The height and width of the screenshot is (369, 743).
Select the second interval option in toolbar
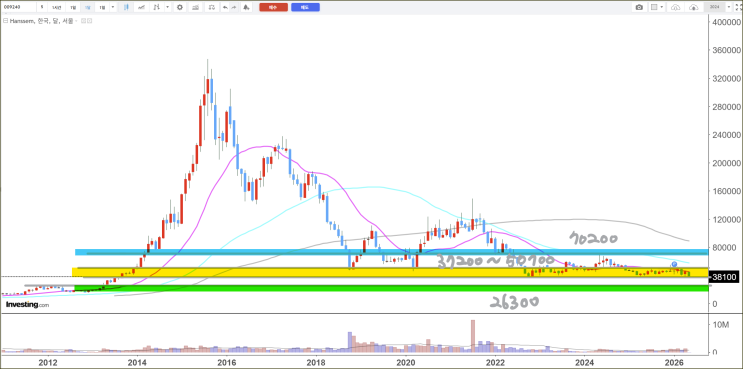coord(56,7)
